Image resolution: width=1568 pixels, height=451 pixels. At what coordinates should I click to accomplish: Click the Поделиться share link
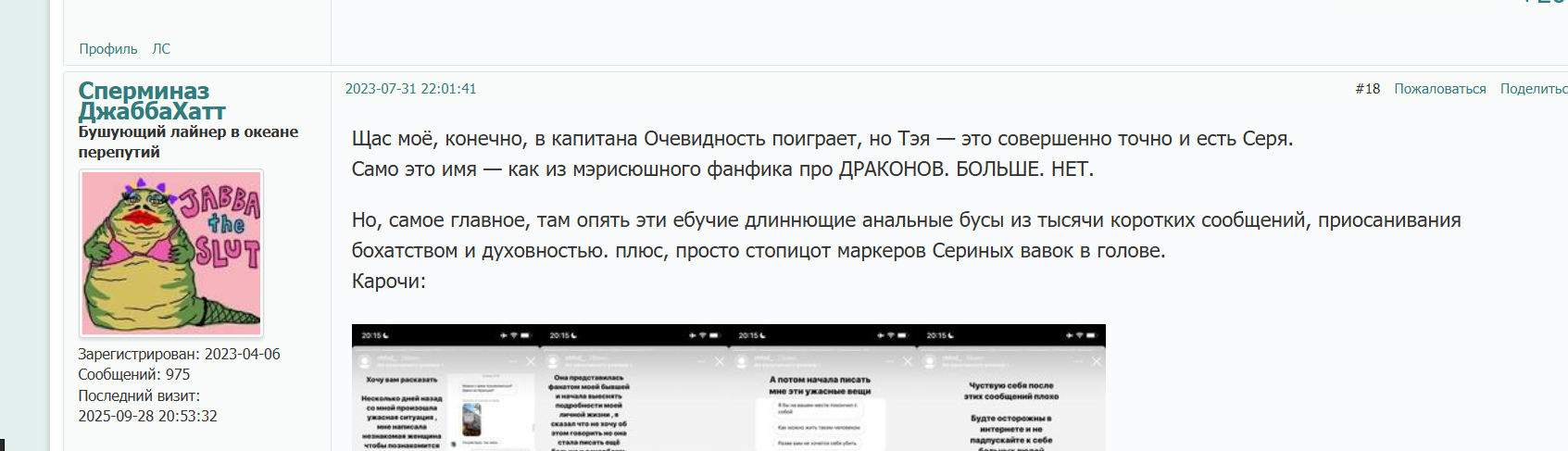[1534, 89]
